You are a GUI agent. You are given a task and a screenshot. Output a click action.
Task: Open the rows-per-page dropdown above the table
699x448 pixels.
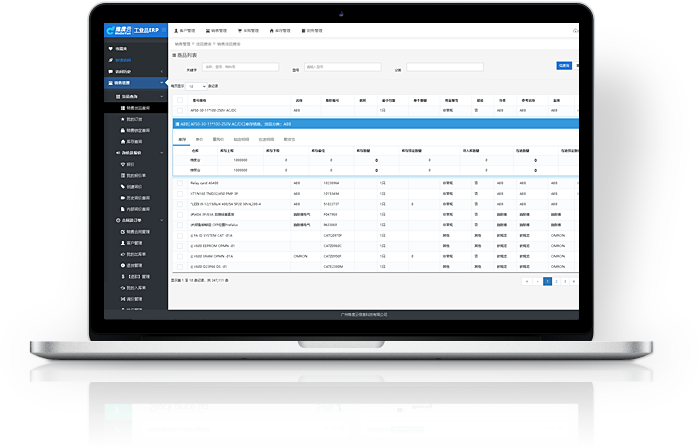click(196, 87)
